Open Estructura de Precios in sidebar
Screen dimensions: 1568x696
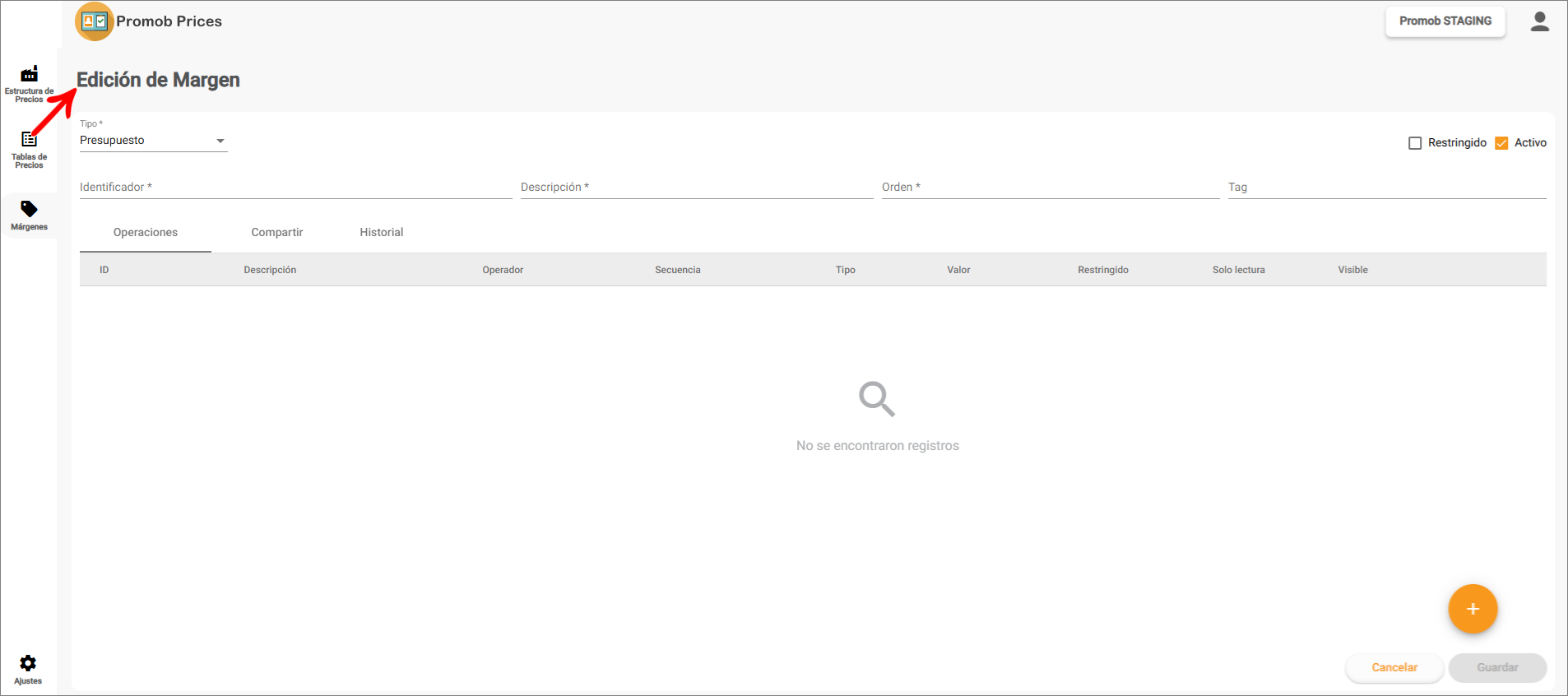point(29,84)
